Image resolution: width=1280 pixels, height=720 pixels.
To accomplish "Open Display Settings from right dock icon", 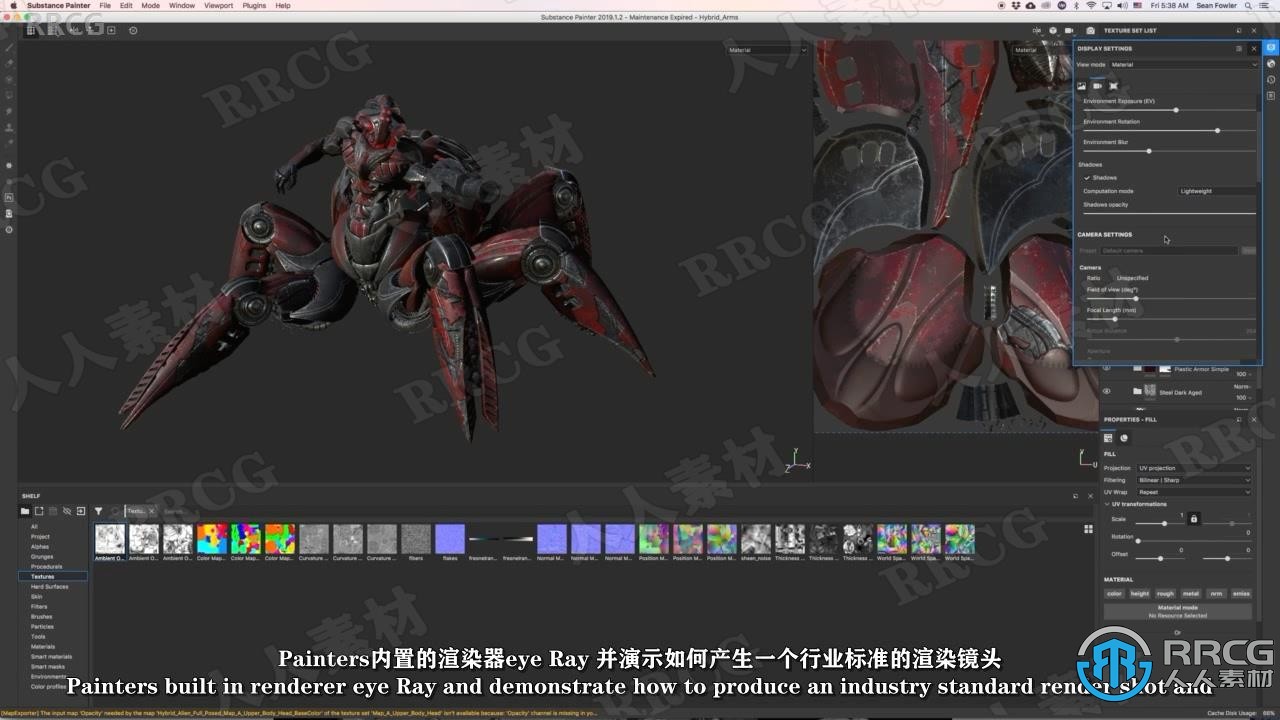I will point(1271,48).
